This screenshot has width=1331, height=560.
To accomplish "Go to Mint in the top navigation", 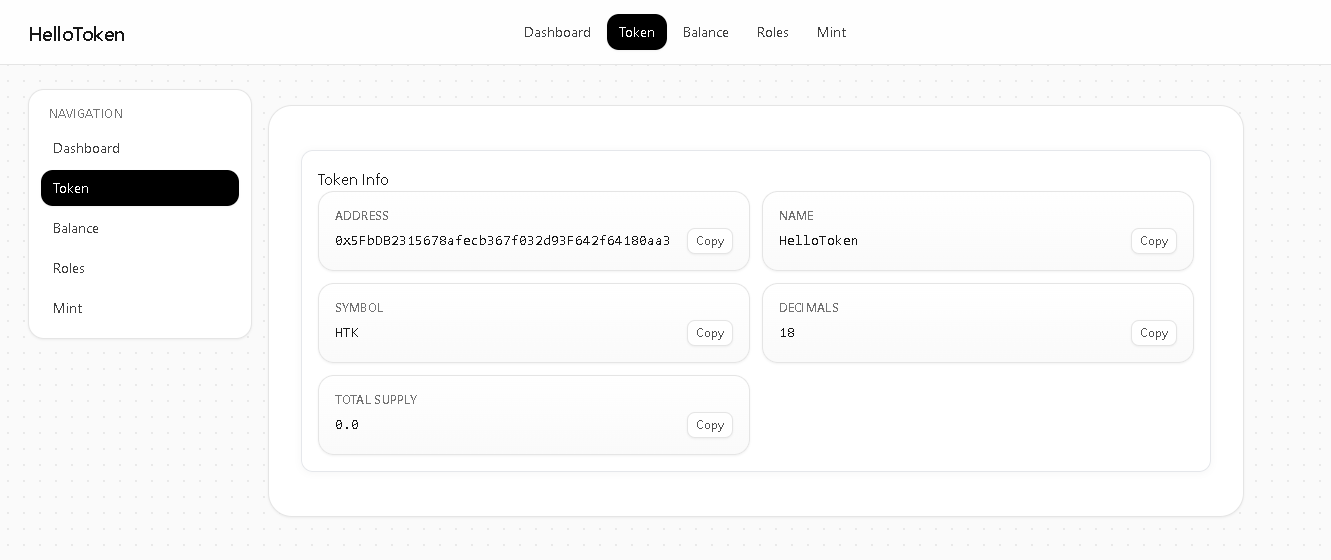I will (x=831, y=32).
